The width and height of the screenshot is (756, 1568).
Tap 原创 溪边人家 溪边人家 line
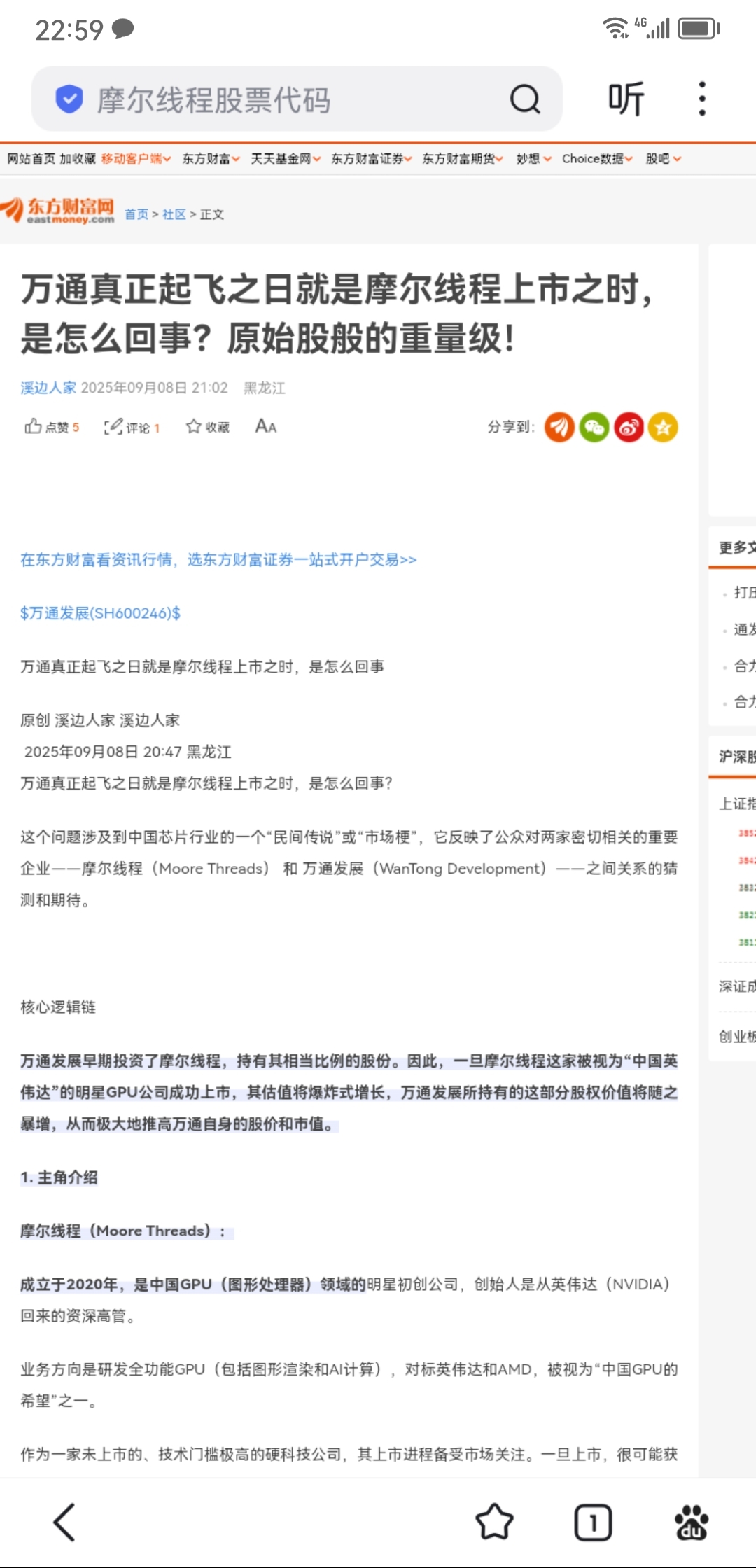100,720
